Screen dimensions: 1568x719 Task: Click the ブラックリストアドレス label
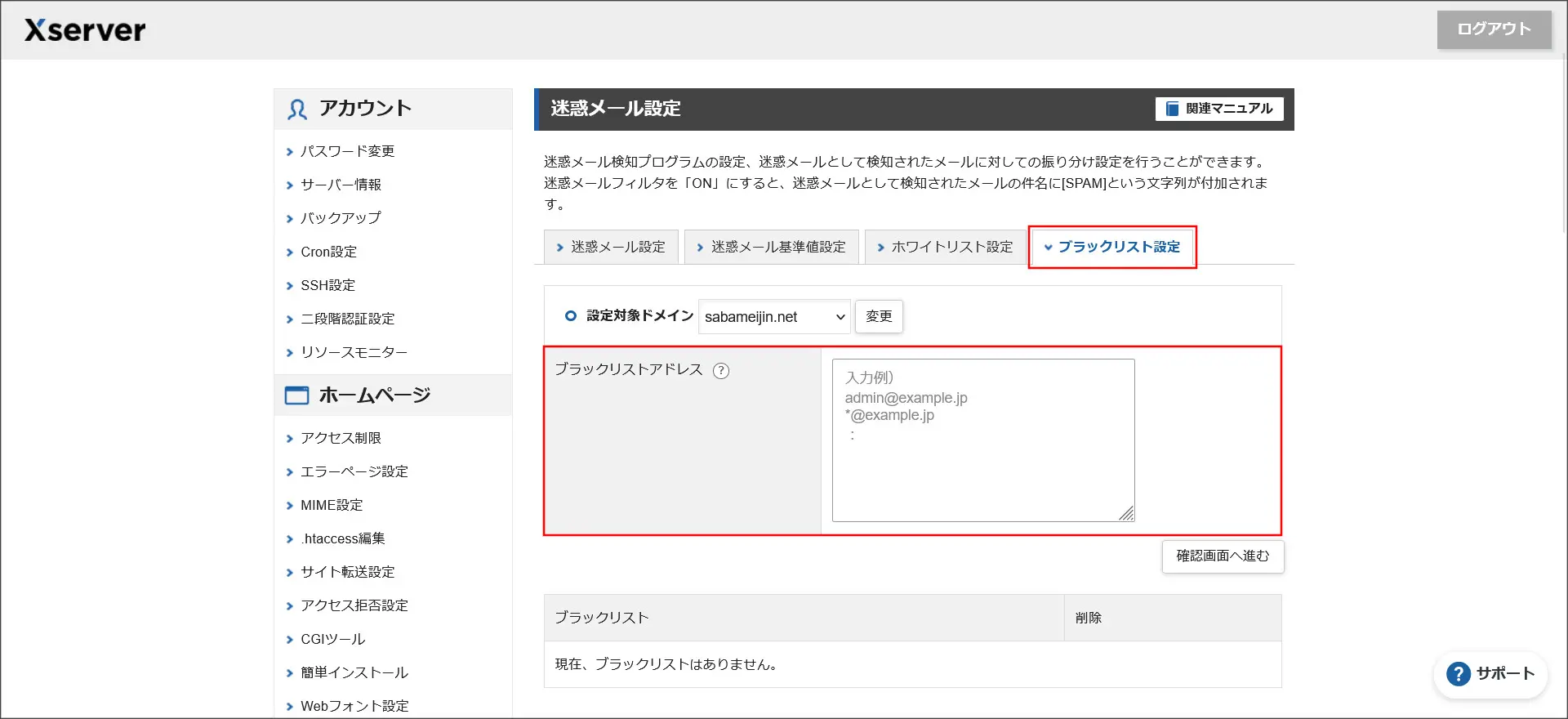pos(629,369)
